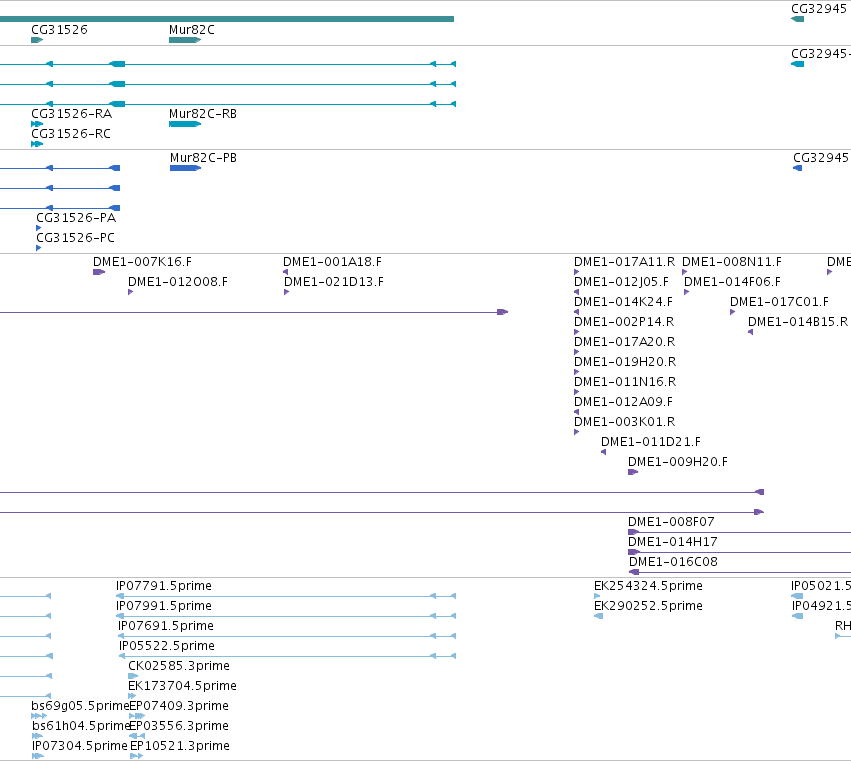
Task: Click the DME1-008F07 feature label
Action: 671,523
